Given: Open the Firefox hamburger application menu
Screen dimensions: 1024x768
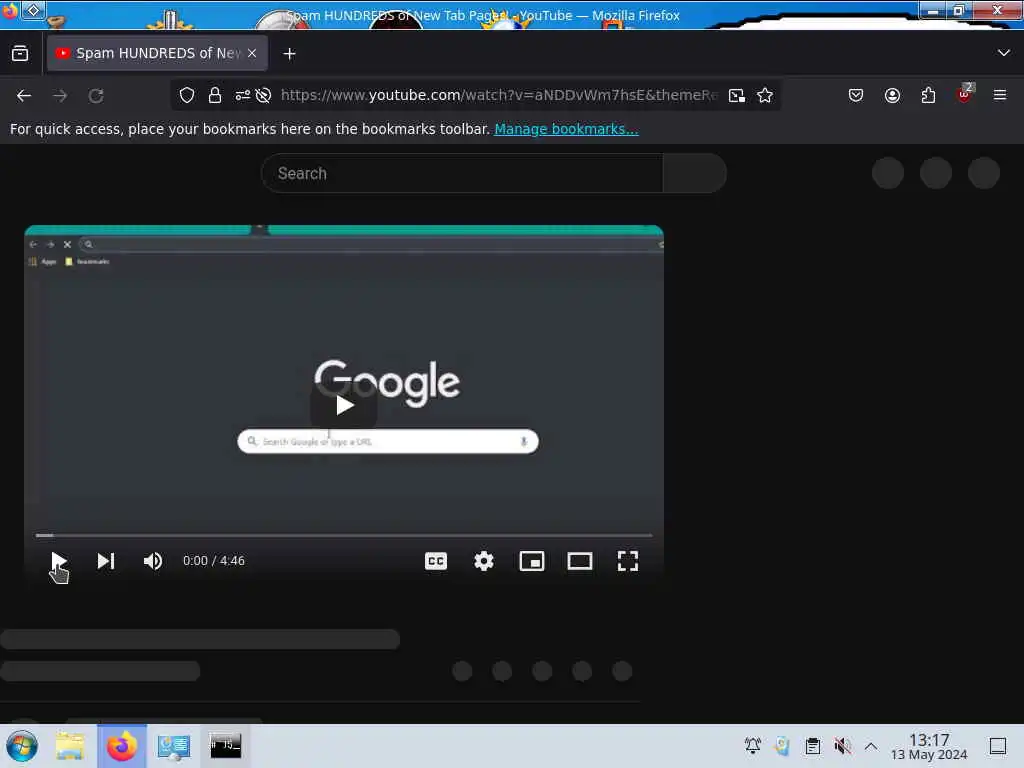Looking at the screenshot, I should (x=999, y=95).
